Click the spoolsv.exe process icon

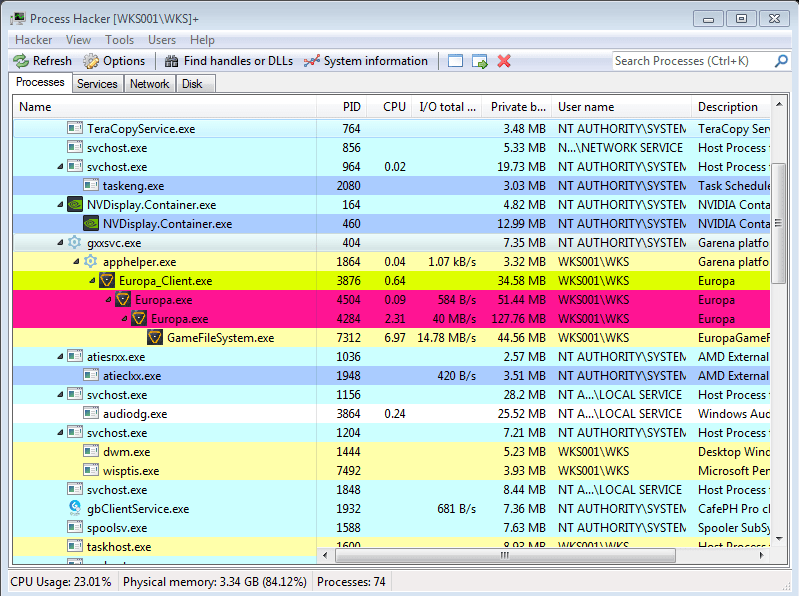coord(75,527)
